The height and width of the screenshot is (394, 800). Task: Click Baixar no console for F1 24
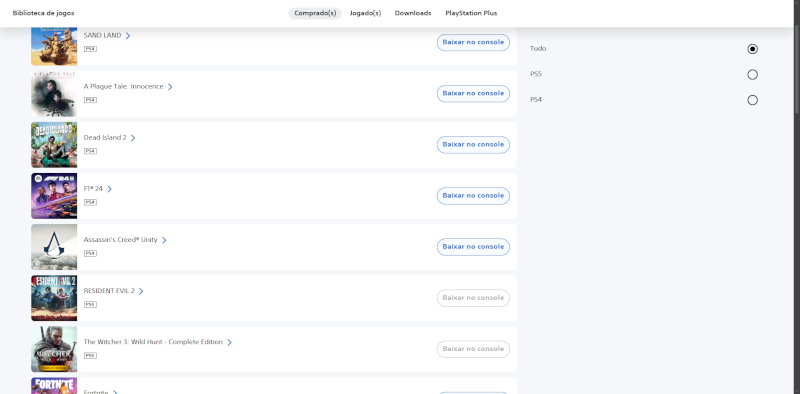click(x=473, y=195)
